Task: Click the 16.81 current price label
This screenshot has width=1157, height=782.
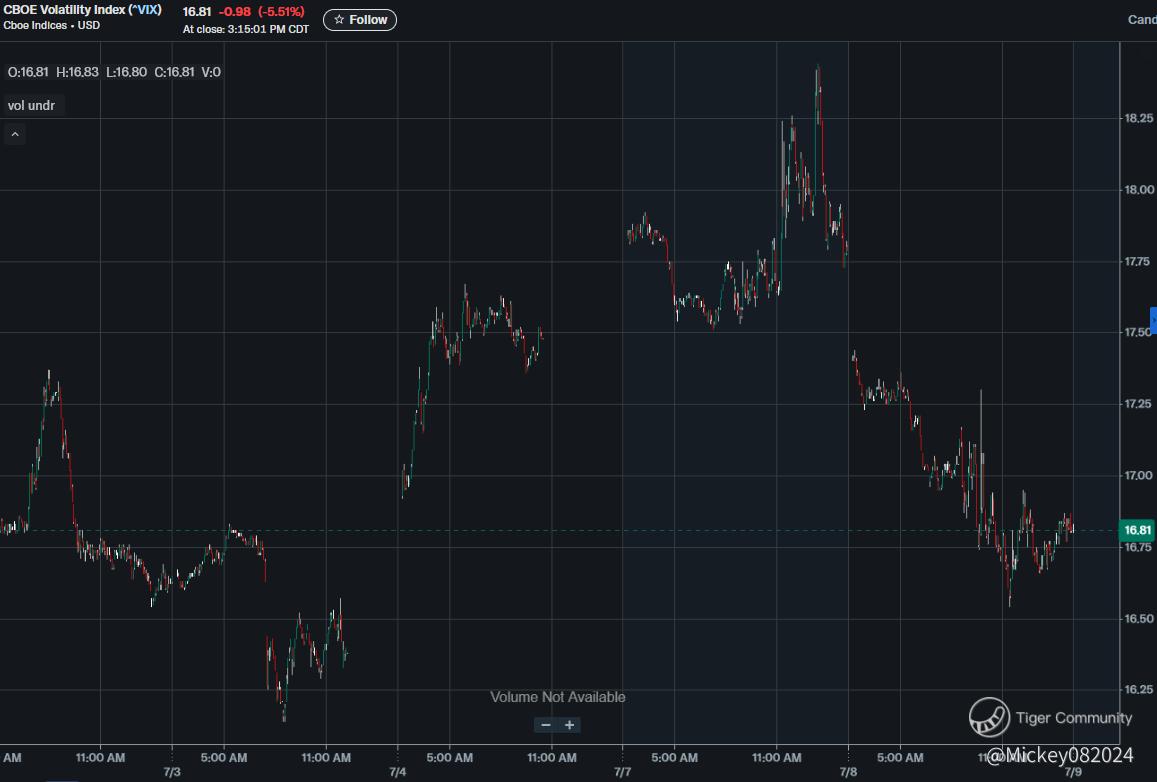Action: coord(1137,530)
